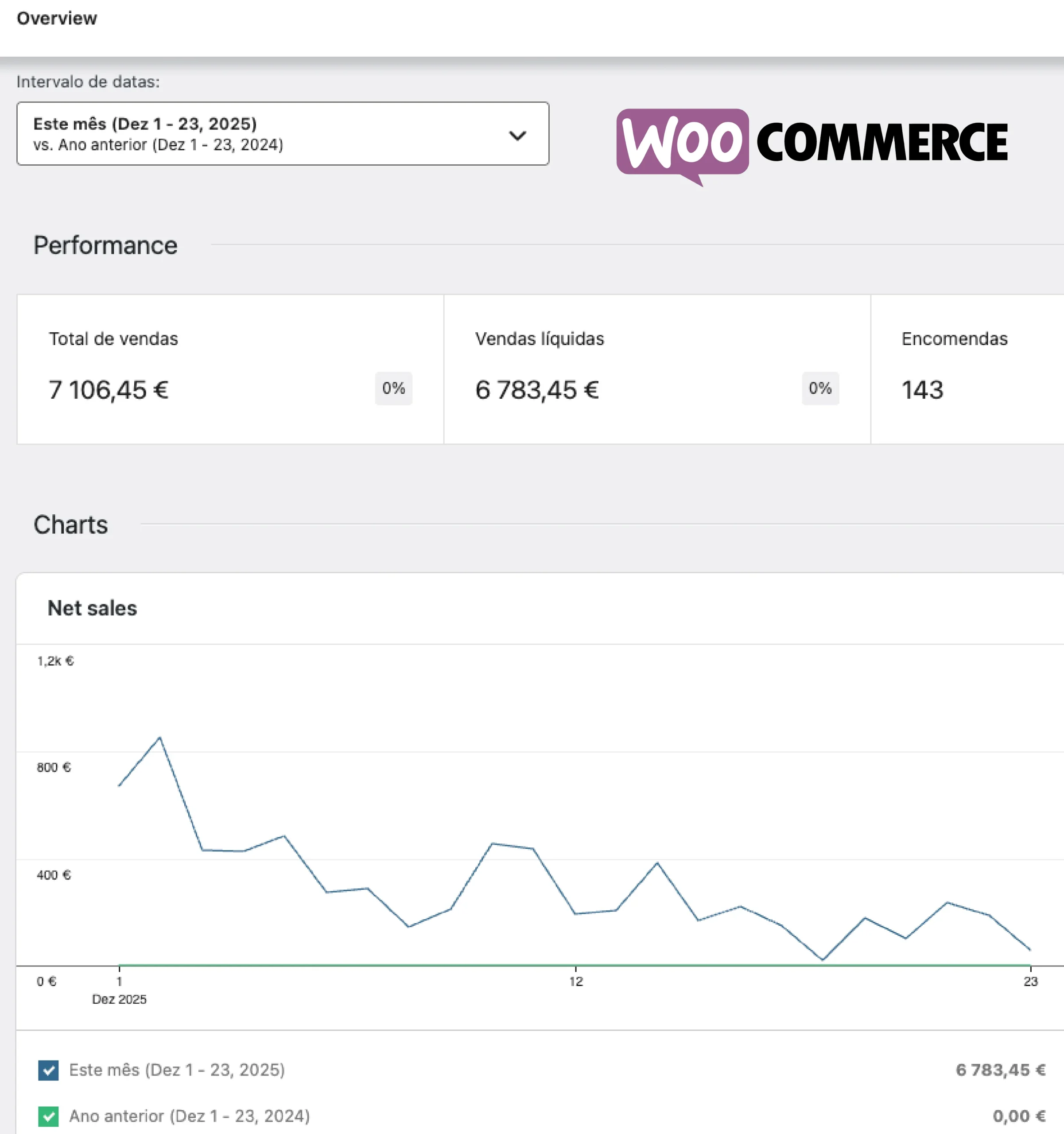This screenshot has height=1134, width=1064.
Task: Click the chart peak near 800 €
Action: click(160, 738)
